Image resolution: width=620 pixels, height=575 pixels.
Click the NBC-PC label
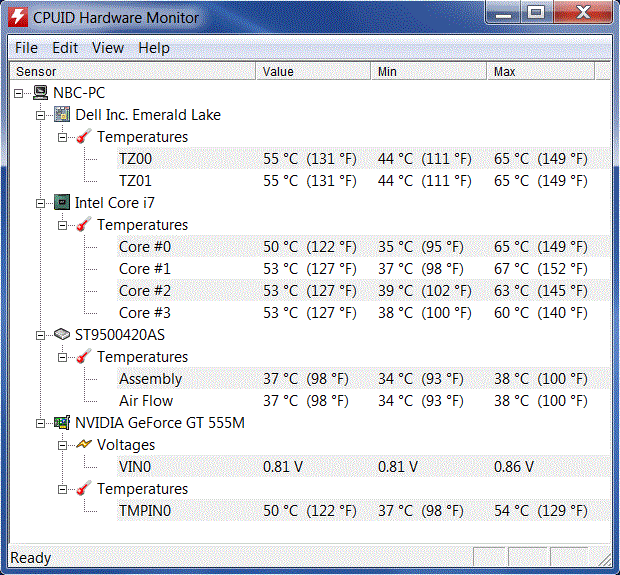click(x=79, y=93)
